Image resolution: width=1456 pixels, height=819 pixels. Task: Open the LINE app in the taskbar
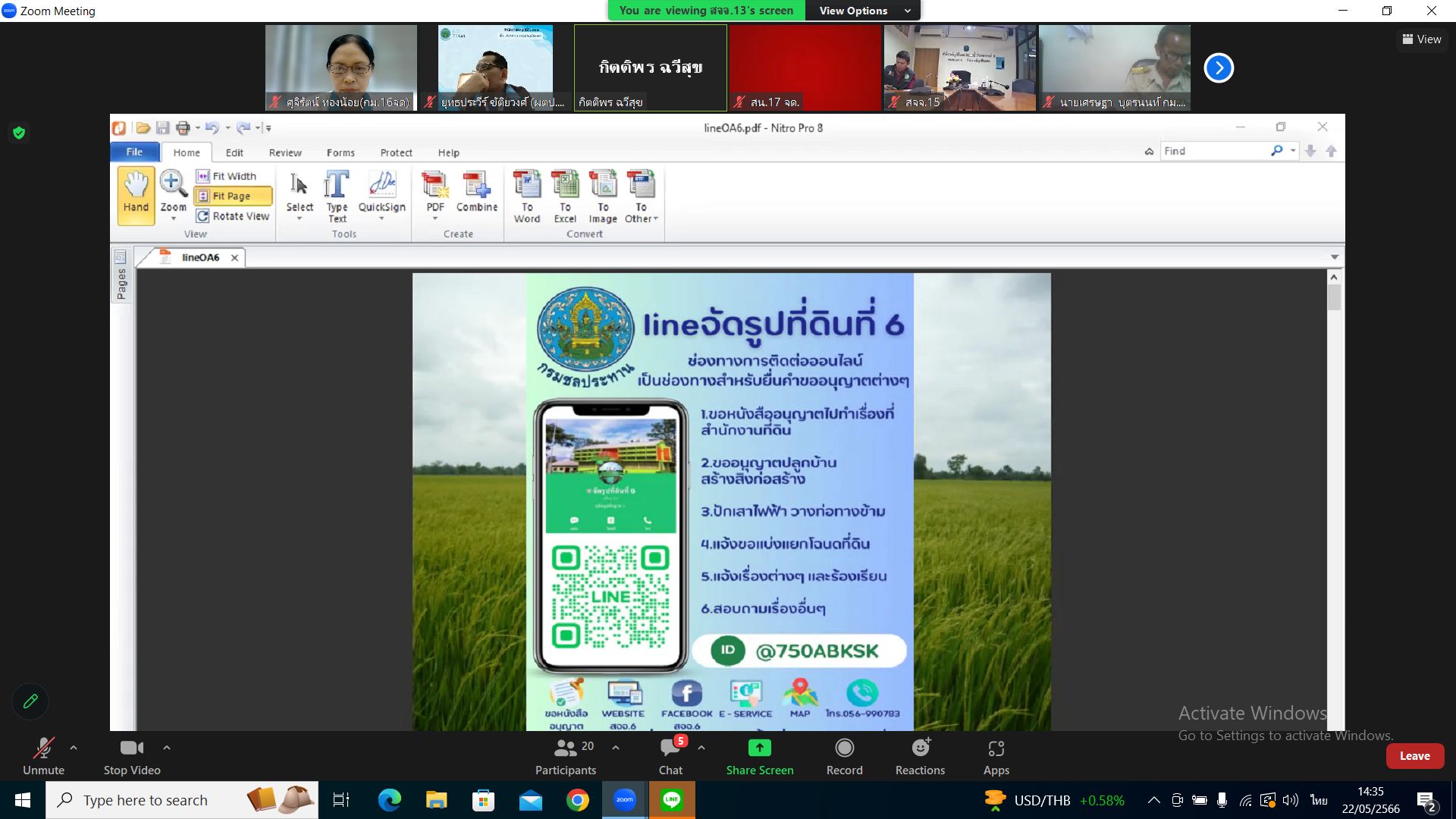coord(672,800)
